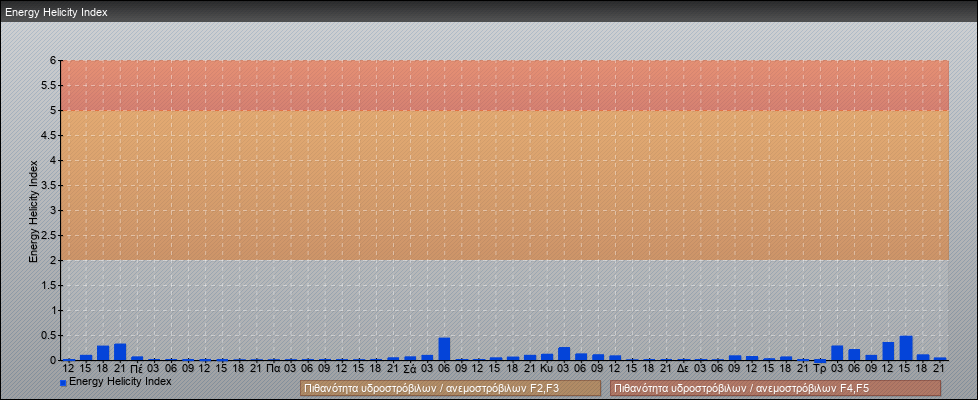Image resolution: width=978 pixels, height=400 pixels.
Task: Click the Energy Helicity Index panel title
Action: 57,12
